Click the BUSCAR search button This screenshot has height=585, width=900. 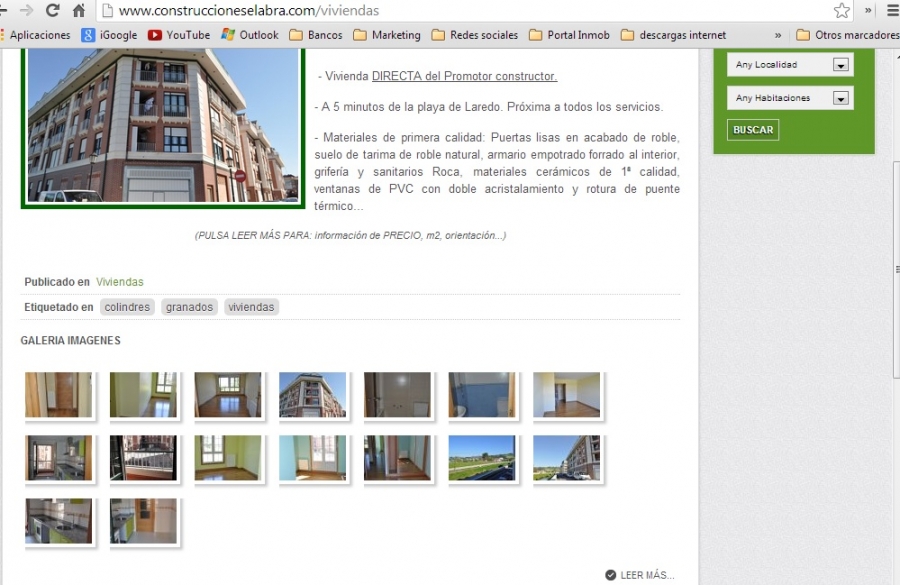point(752,130)
